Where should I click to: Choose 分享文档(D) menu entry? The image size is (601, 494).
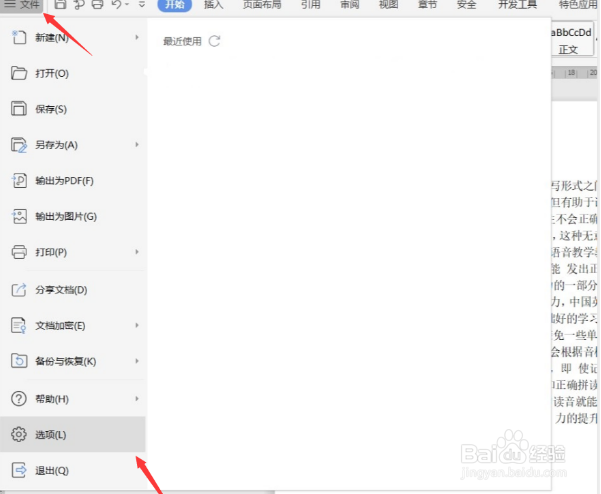click(x=73, y=290)
